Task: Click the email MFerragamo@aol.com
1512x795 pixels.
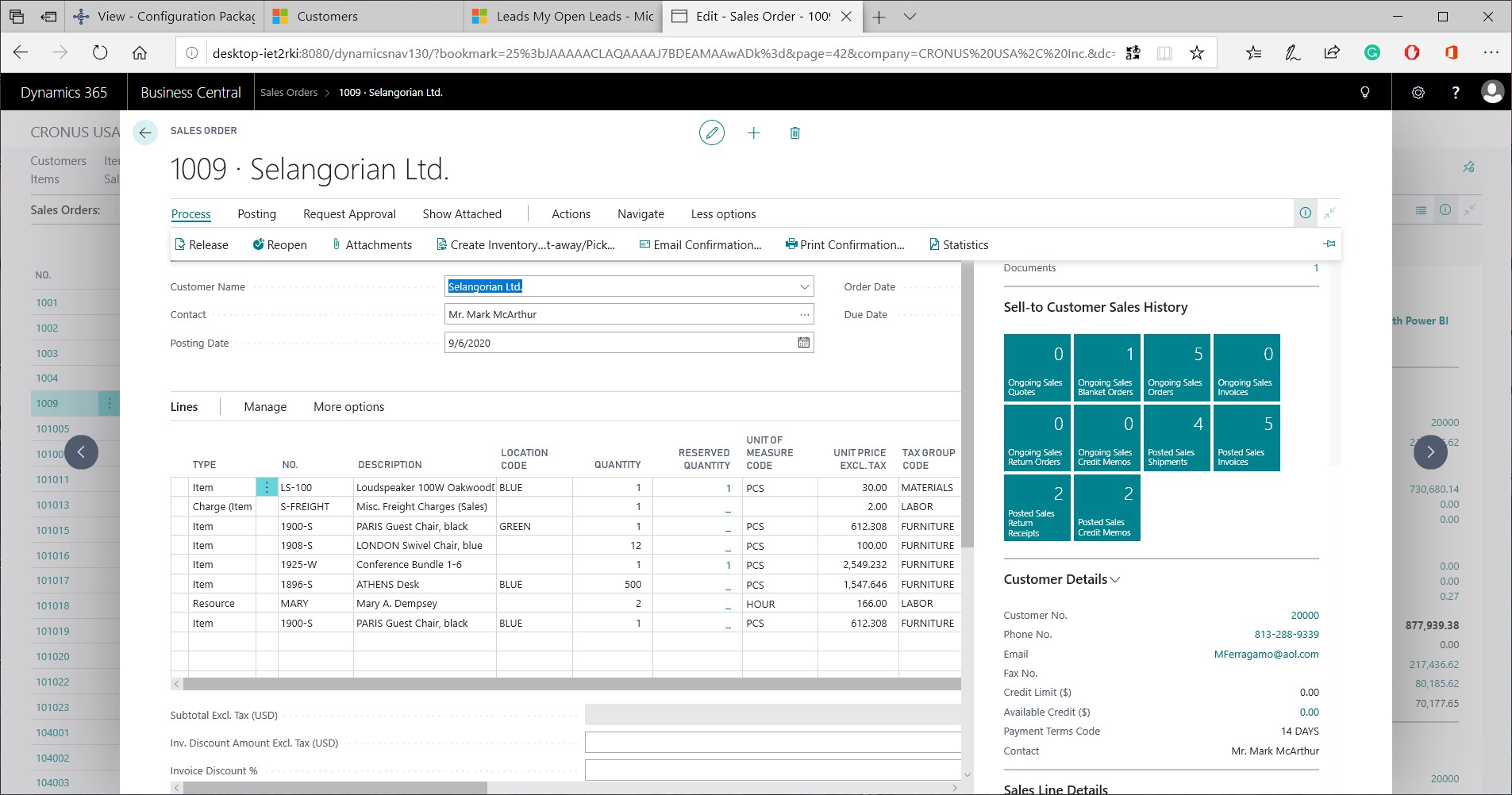Action: click(x=1267, y=655)
